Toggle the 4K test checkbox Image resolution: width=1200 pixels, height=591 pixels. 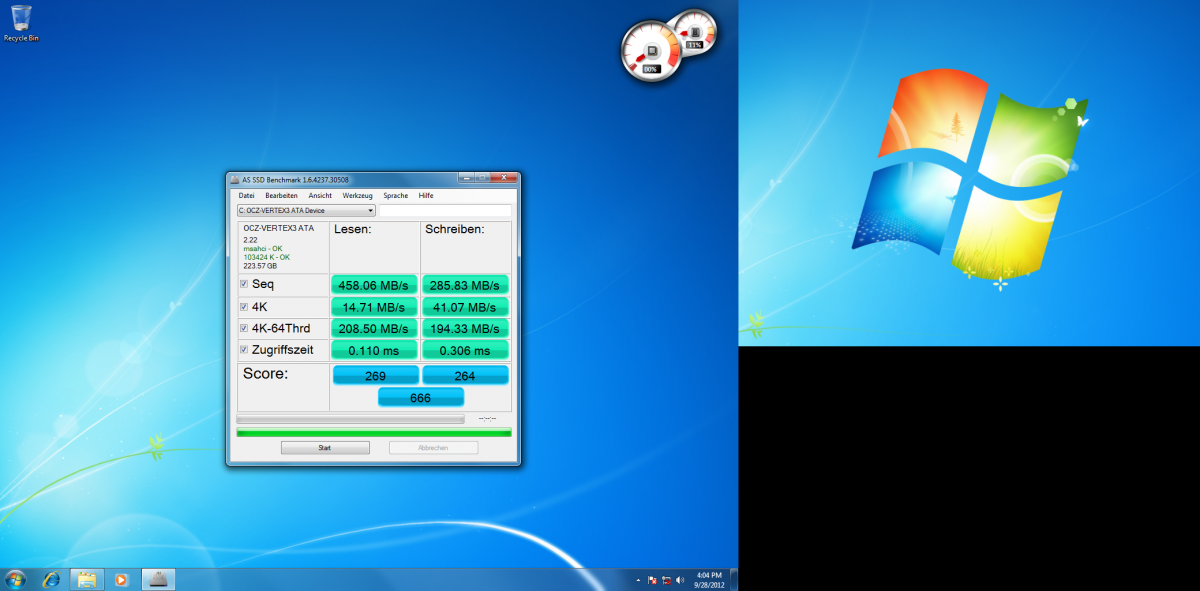tap(244, 307)
